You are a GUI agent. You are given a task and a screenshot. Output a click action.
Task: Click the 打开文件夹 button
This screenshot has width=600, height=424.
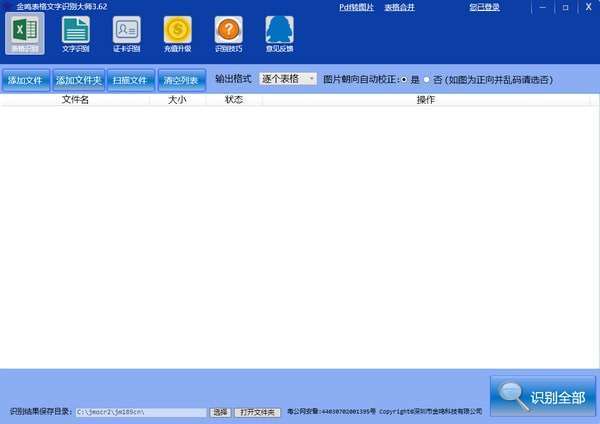[258, 412]
